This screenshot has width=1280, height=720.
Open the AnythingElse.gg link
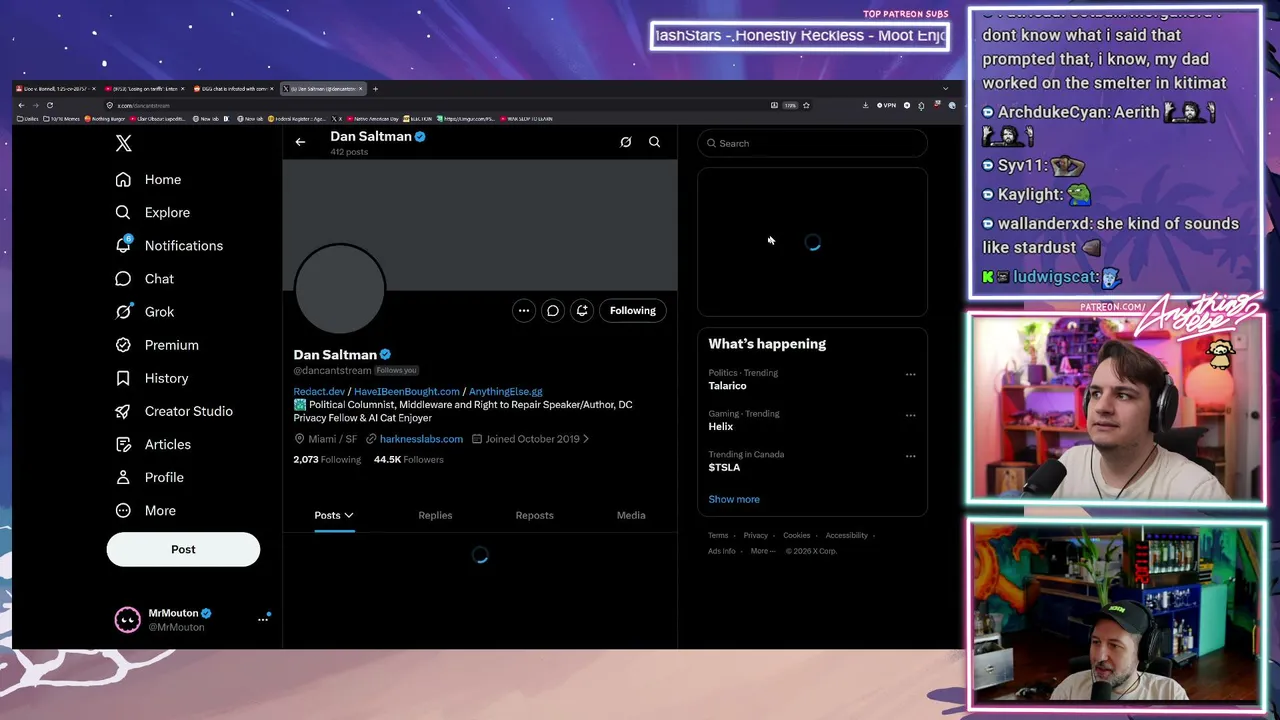click(506, 392)
